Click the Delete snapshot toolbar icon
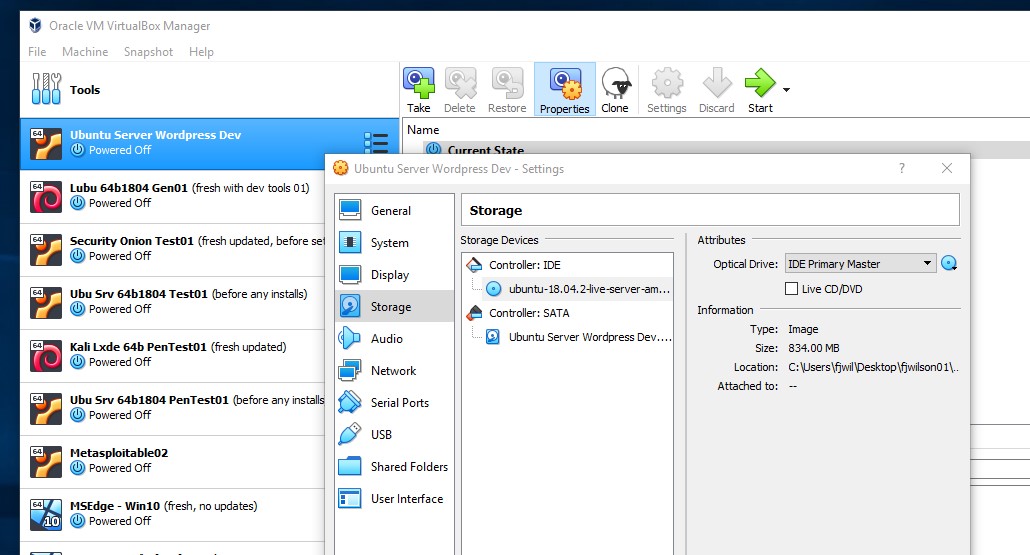Screen dimensions: 1030x555 pos(460,90)
